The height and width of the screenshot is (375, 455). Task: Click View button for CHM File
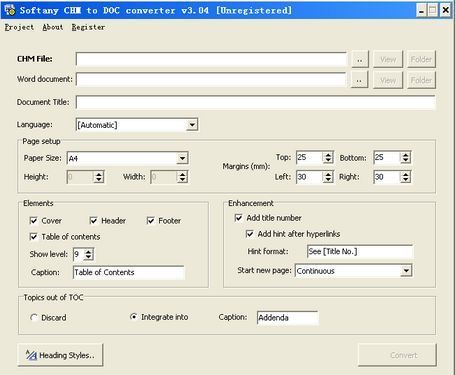click(x=388, y=60)
